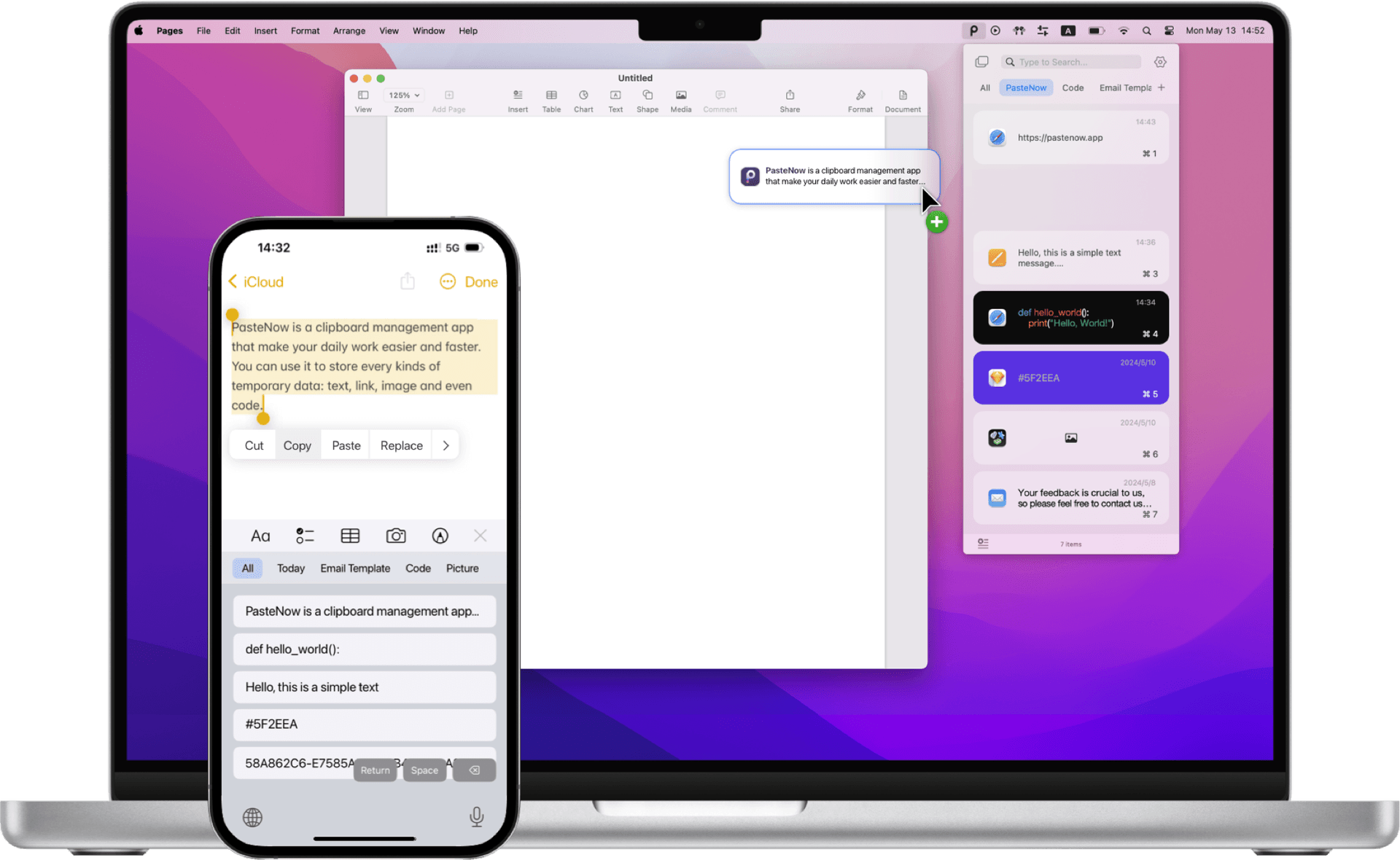Click the PasteNow menu bar icon
The image size is (1400, 860).
pyautogui.click(x=973, y=31)
